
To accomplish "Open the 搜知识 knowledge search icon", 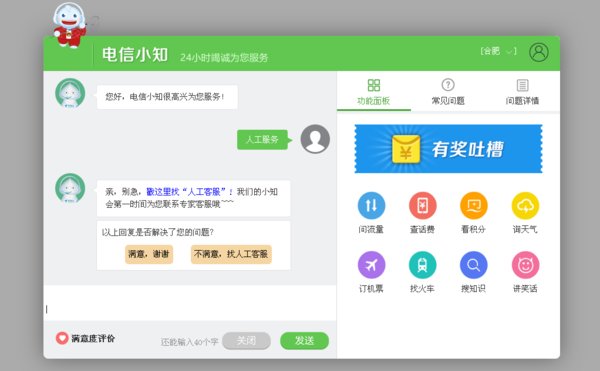I will [x=474, y=265].
